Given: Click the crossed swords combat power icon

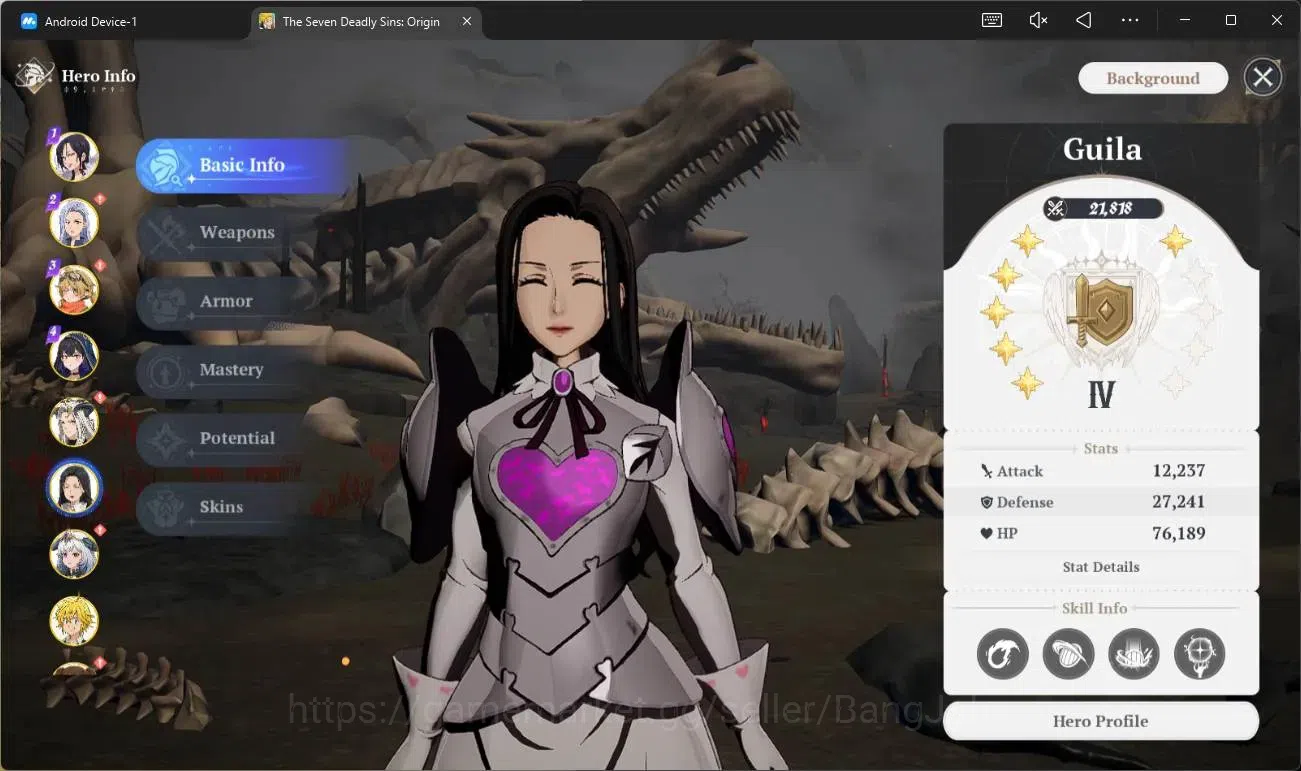Looking at the screenshot, I should coord(1055,208).
